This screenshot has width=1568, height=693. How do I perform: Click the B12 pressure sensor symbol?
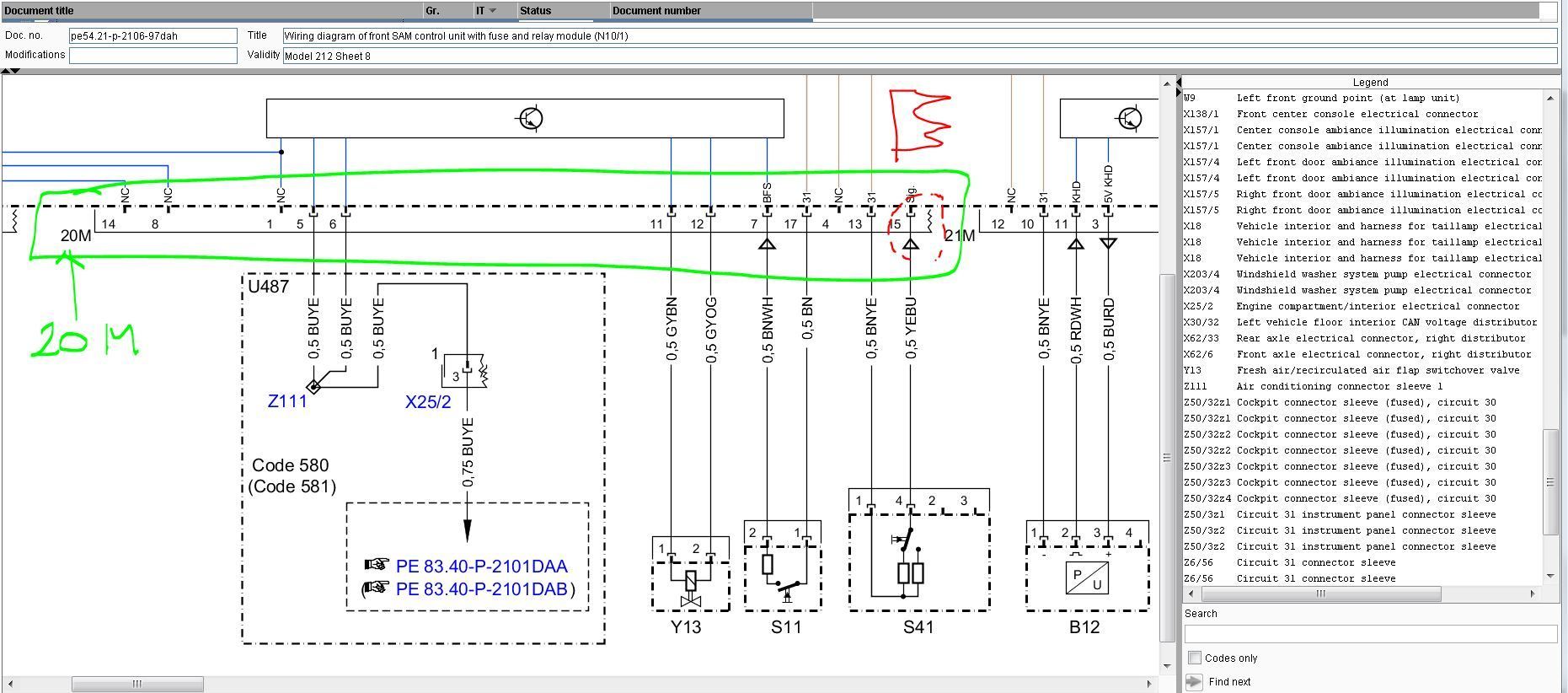coord(1087,577)
